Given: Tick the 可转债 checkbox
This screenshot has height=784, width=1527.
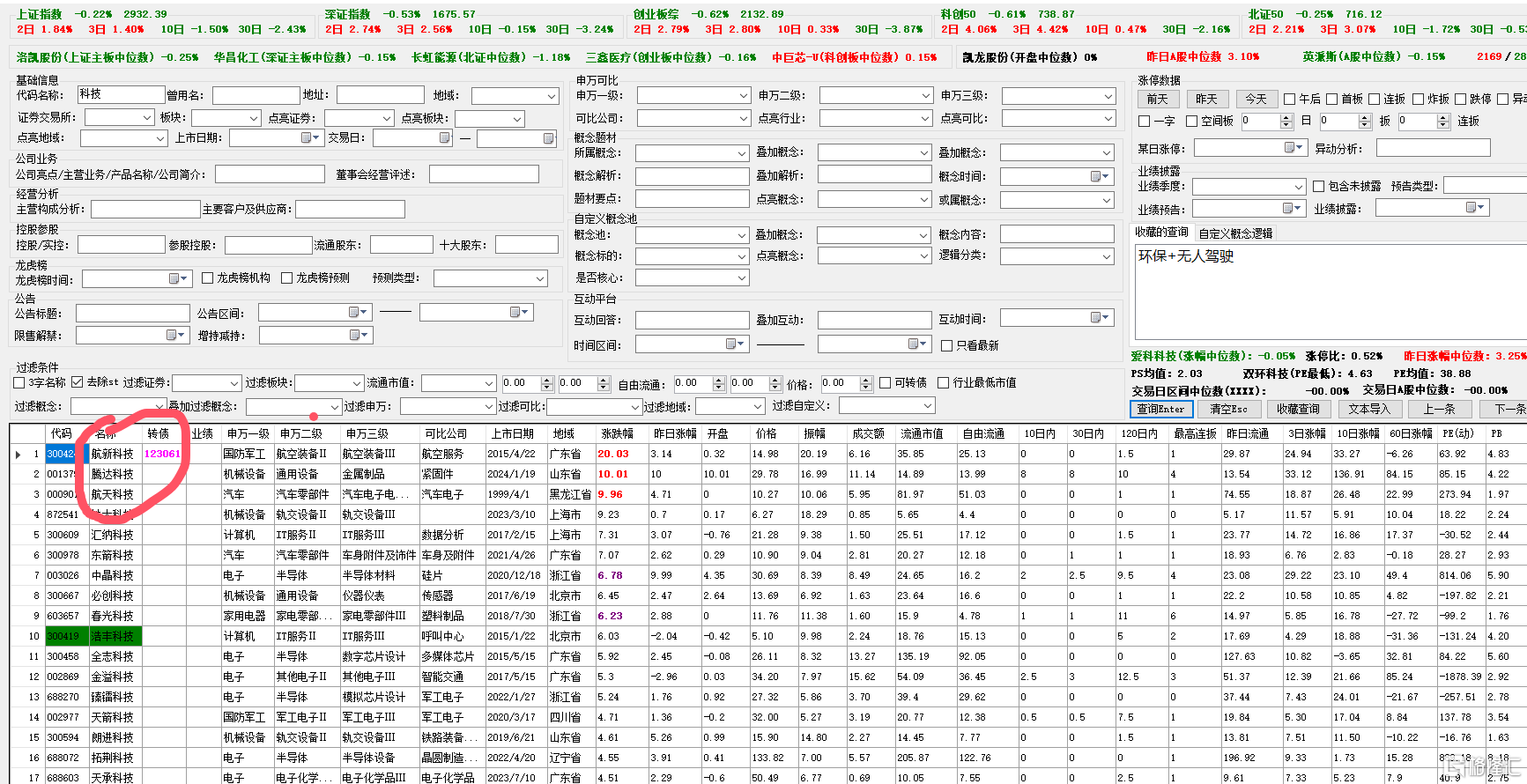Looking at the screenshot, I should pos(885,382).
